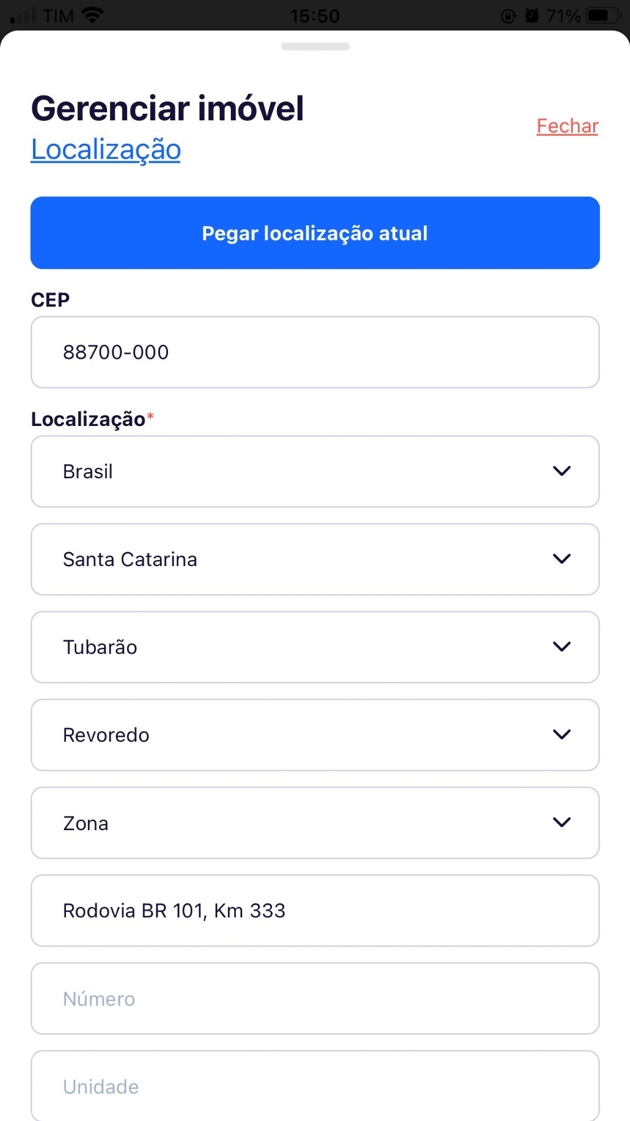
Task: Open the Localização section link
Action: 106,149
